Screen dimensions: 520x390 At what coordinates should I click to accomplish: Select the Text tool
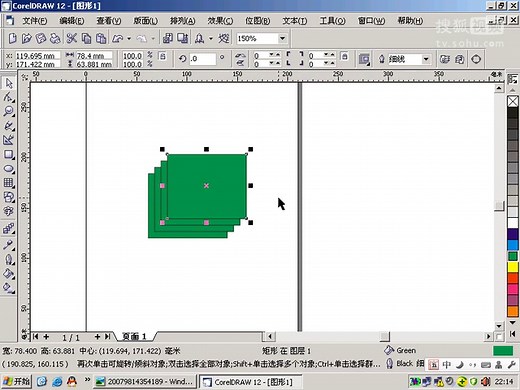(x=9, y=211)
